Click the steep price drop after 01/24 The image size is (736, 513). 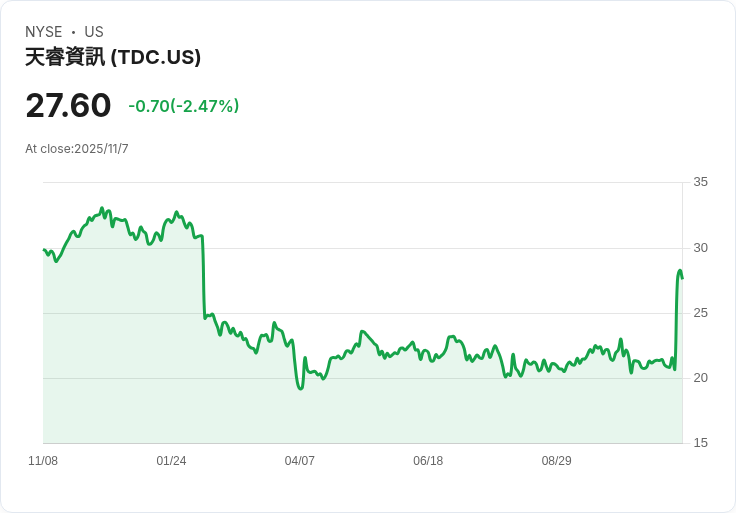pyautogui.click(x=203, y=278)
